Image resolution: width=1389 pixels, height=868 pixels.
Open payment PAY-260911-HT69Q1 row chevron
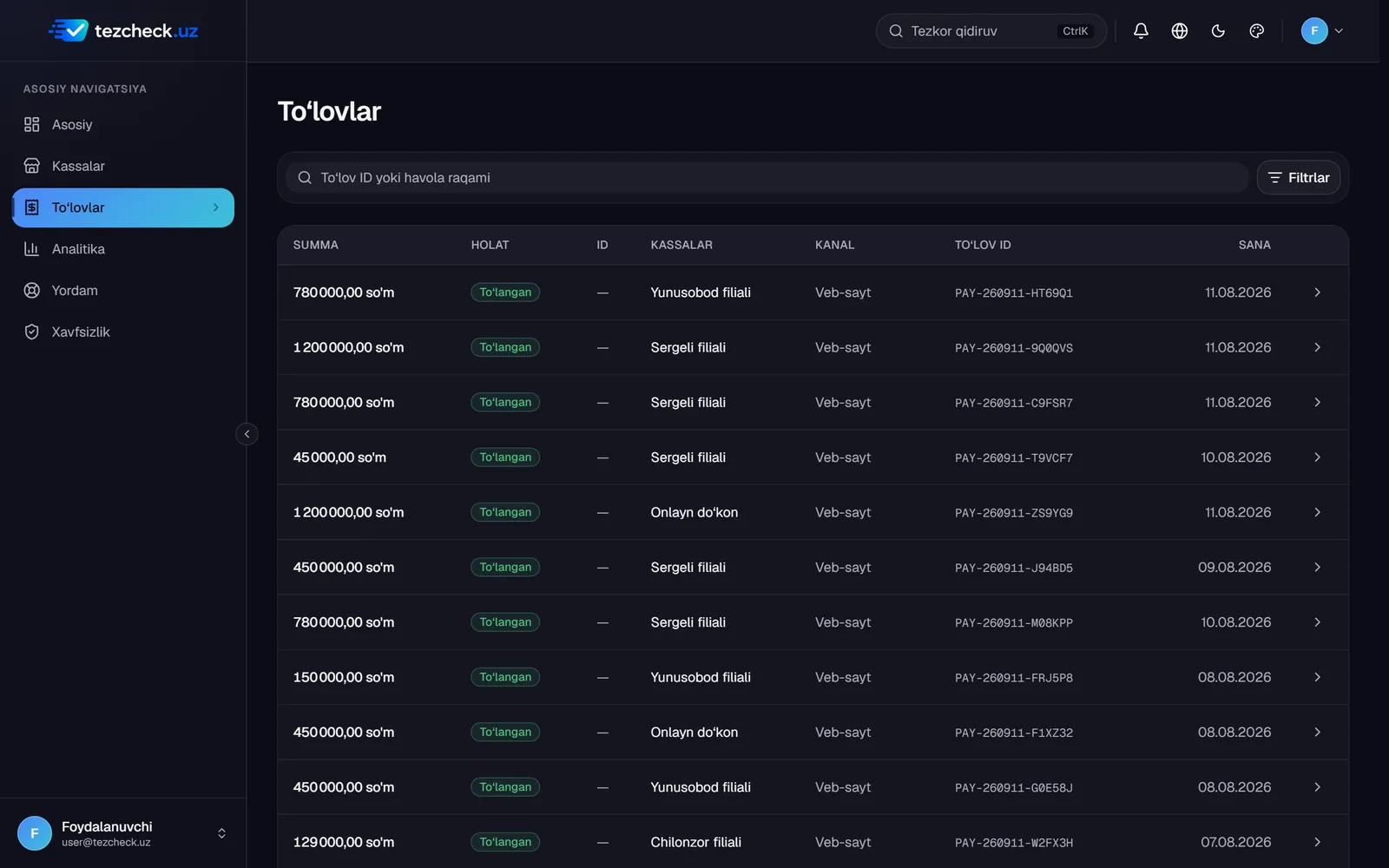(1317, 293)
